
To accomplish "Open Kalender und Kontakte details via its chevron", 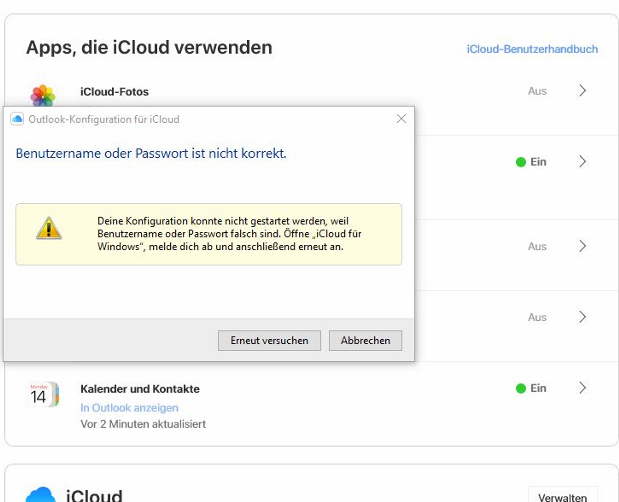I will click(583, 388).
